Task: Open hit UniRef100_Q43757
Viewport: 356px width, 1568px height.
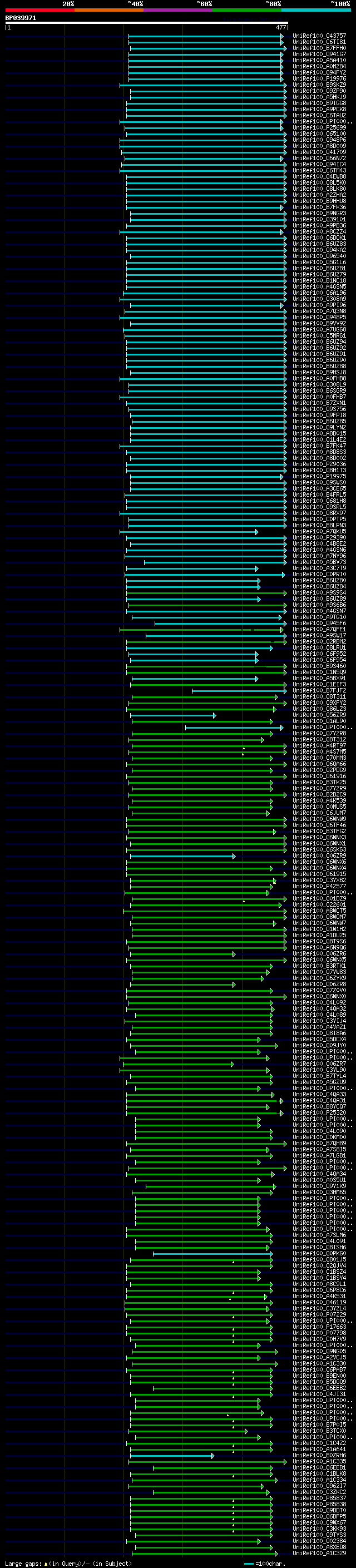Action: pyautogui.click(x=319, y=36)
